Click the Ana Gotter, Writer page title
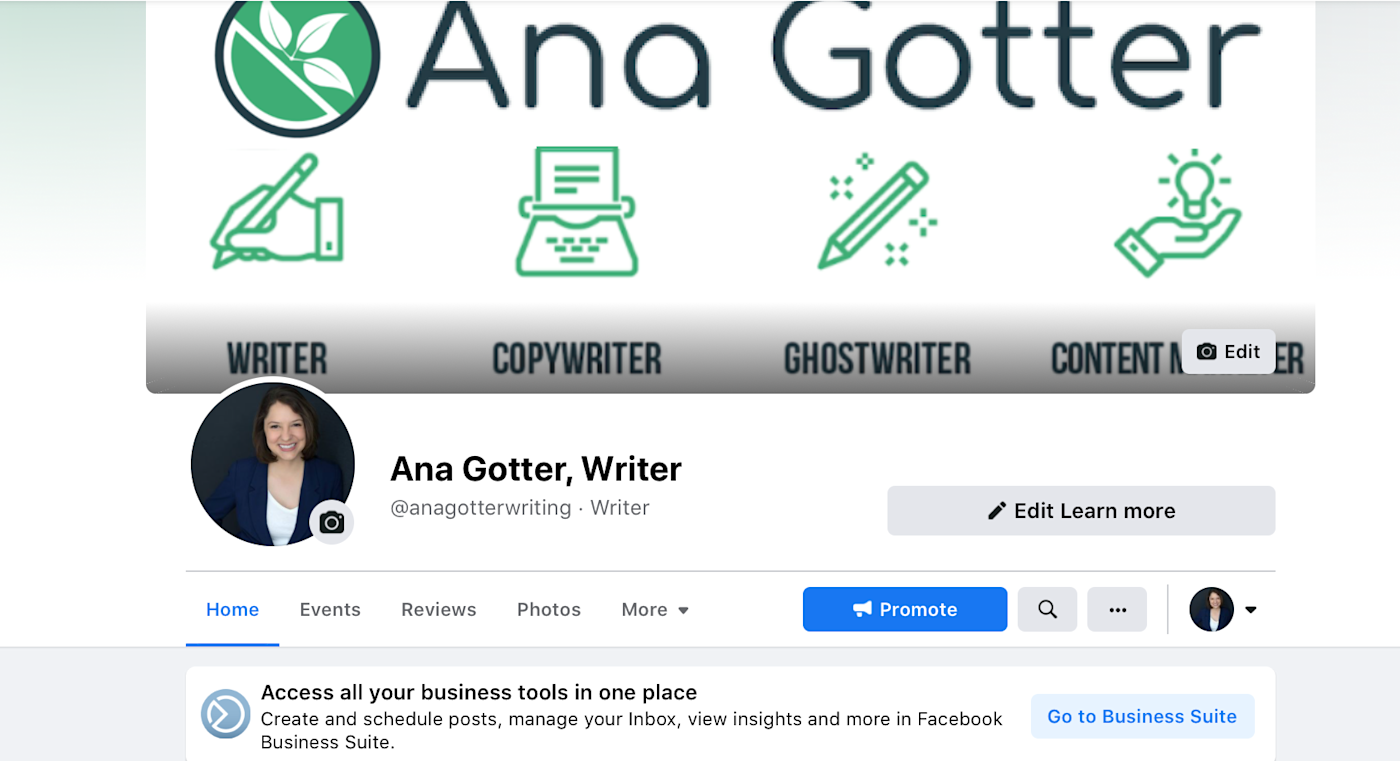1400x761 pixels. 536,468
